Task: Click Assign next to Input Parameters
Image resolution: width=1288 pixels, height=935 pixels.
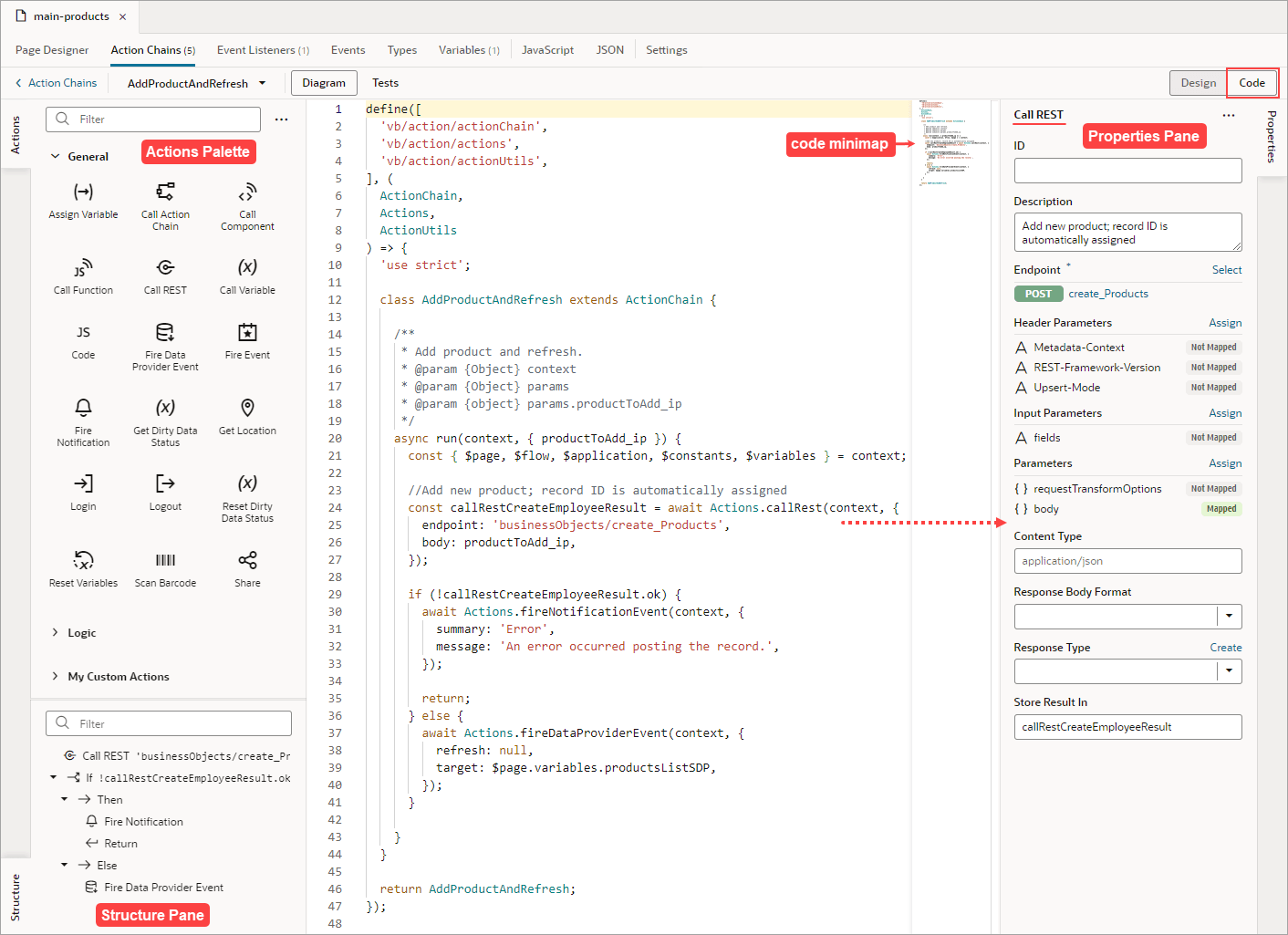Action: click(1225, 412)
